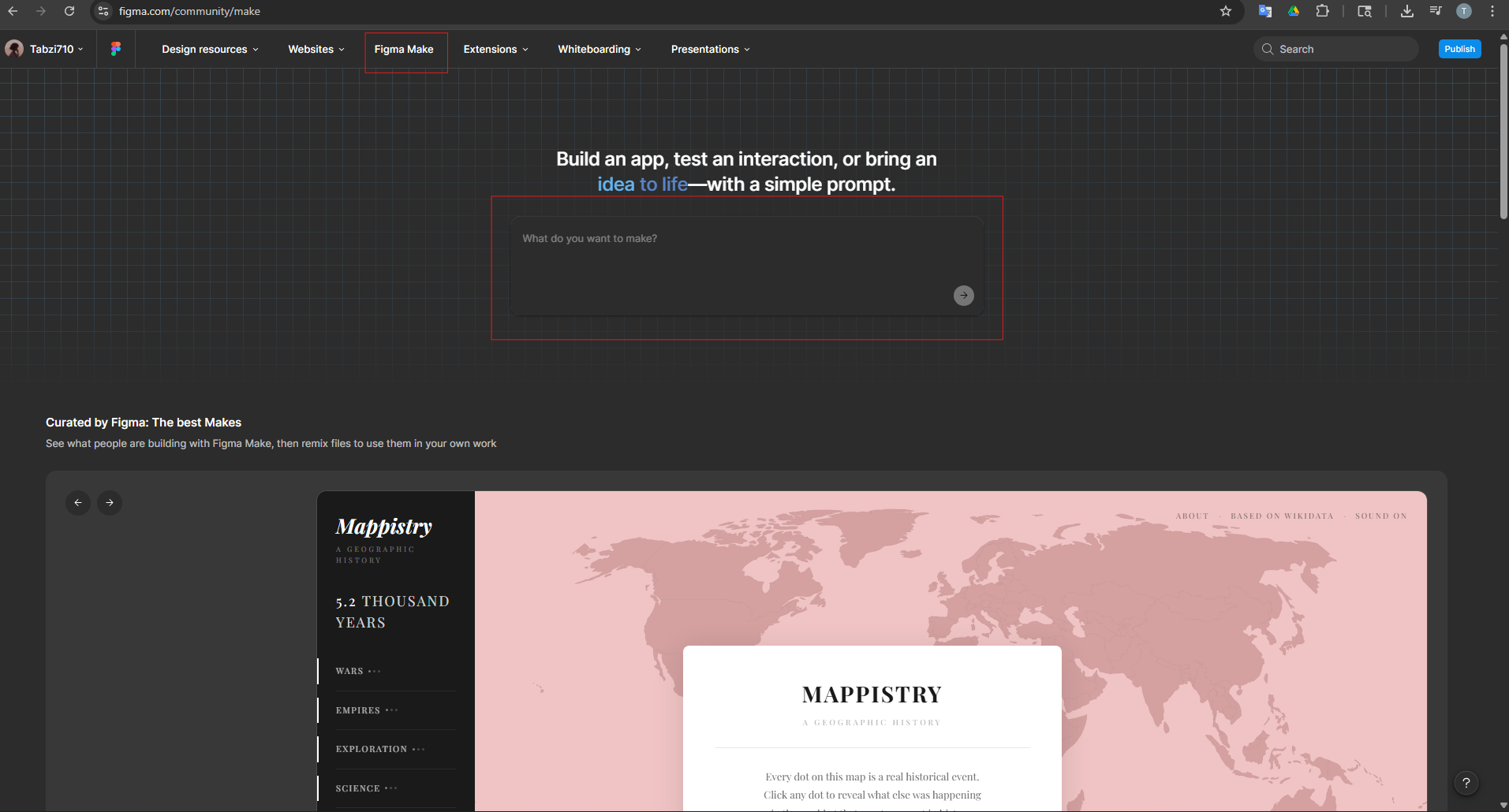Click the browser forward arrow

coord(41,11)
